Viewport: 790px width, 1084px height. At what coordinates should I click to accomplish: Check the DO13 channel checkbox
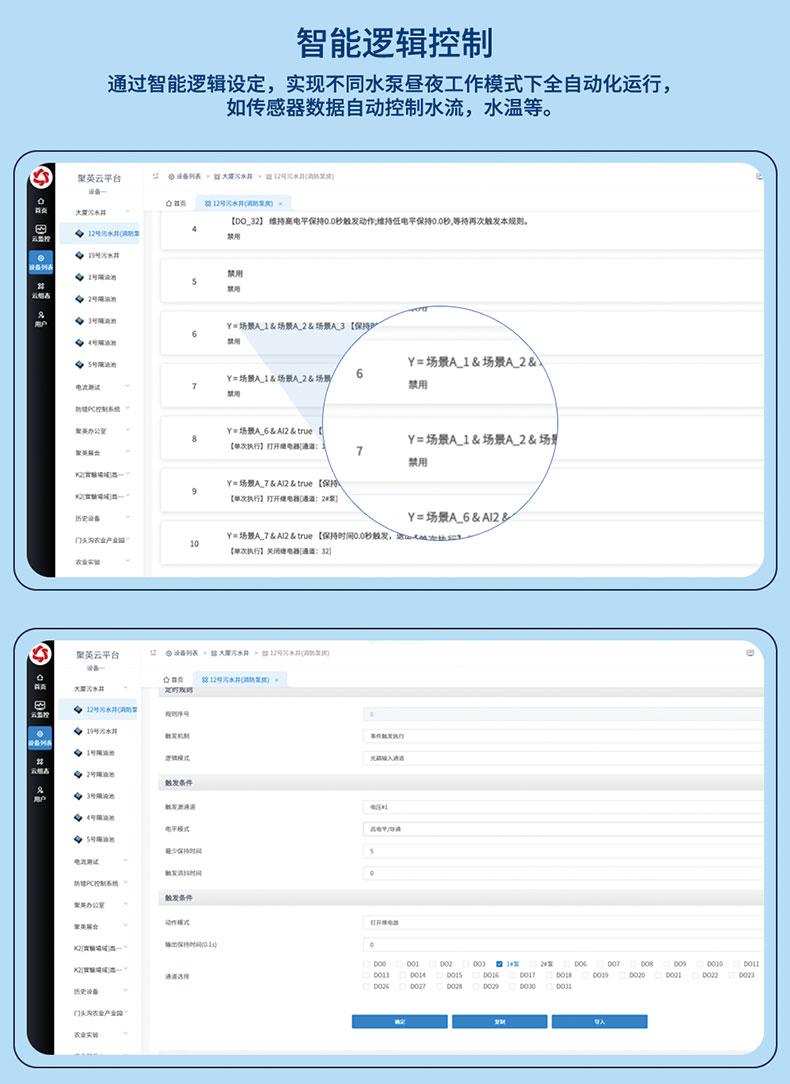[366, 975]
